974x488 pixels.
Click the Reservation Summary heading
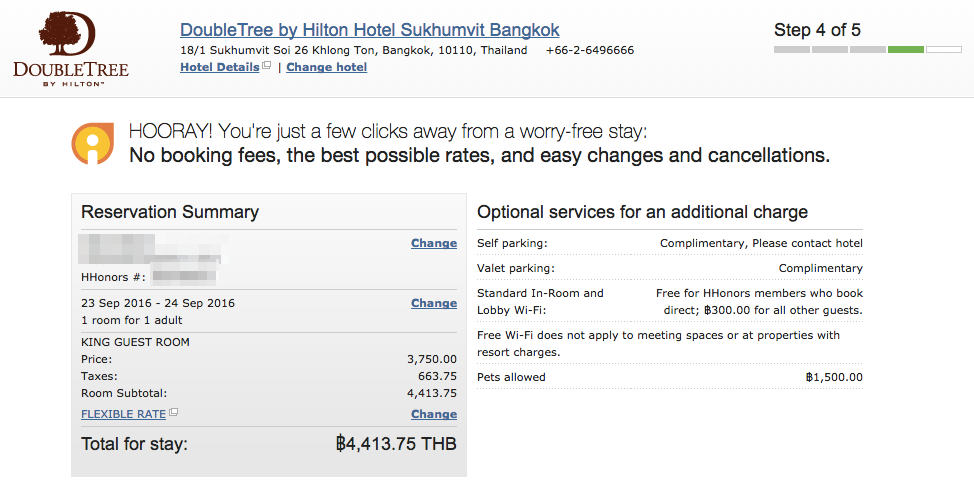point(170,212)
